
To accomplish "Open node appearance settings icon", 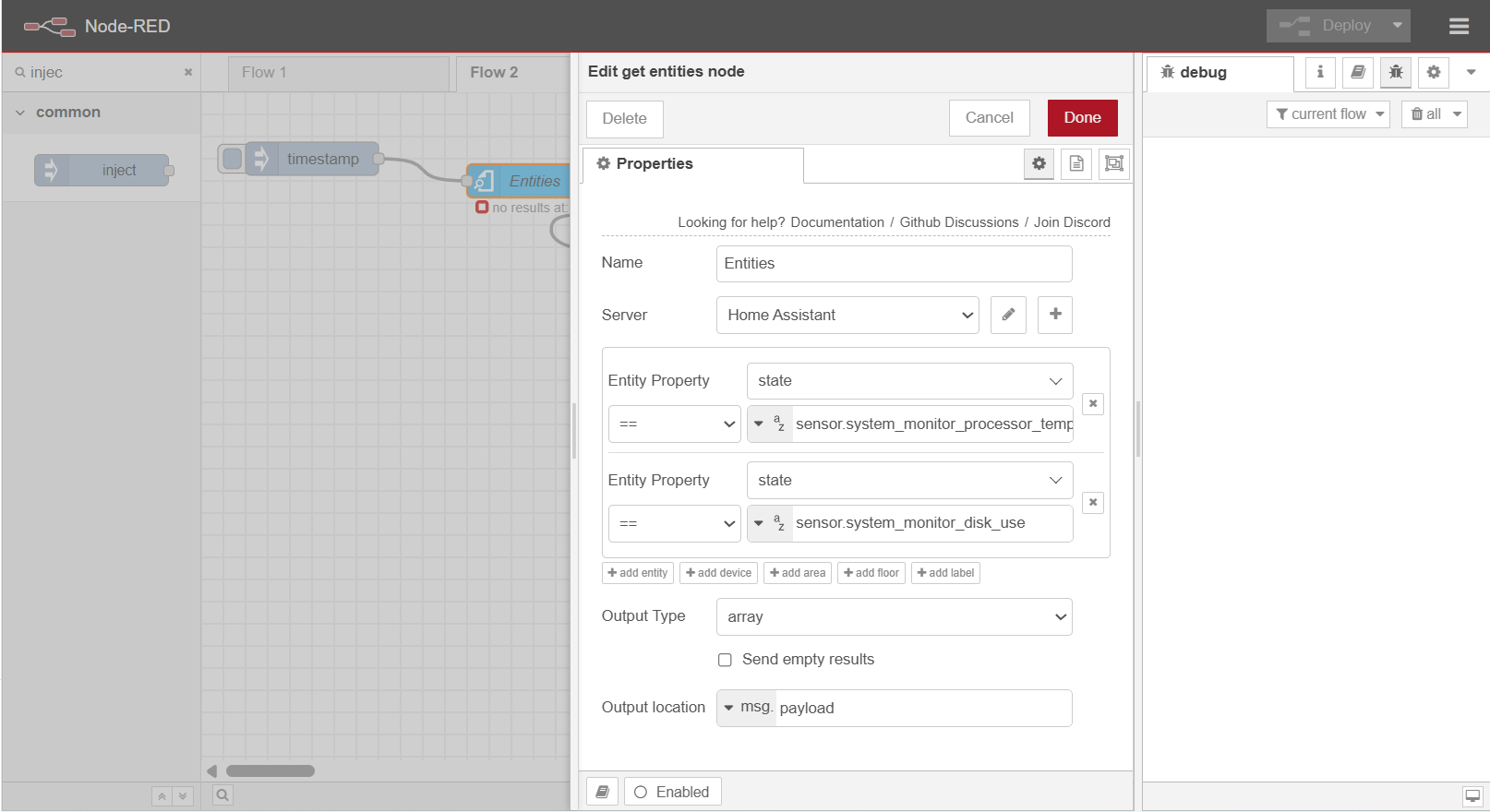I will tap(1114, 163).
